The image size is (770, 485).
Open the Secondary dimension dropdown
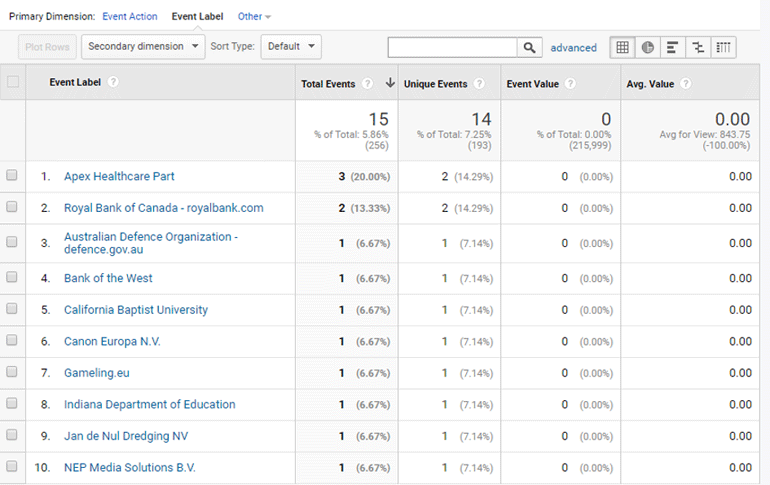click(x=143, y=47)
